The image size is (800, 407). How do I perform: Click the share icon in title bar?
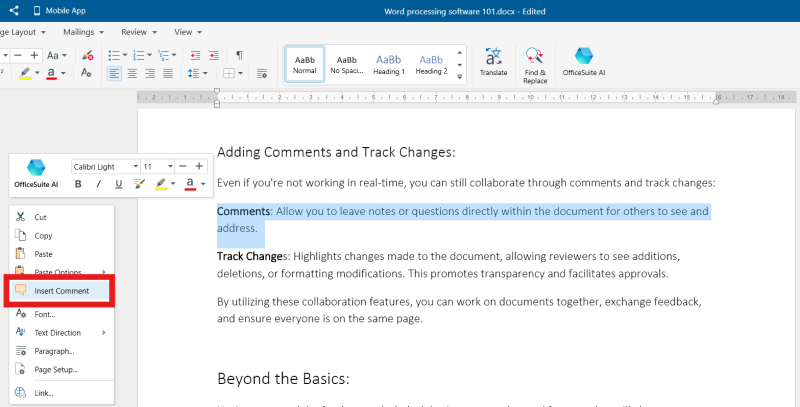click(14, 10)
